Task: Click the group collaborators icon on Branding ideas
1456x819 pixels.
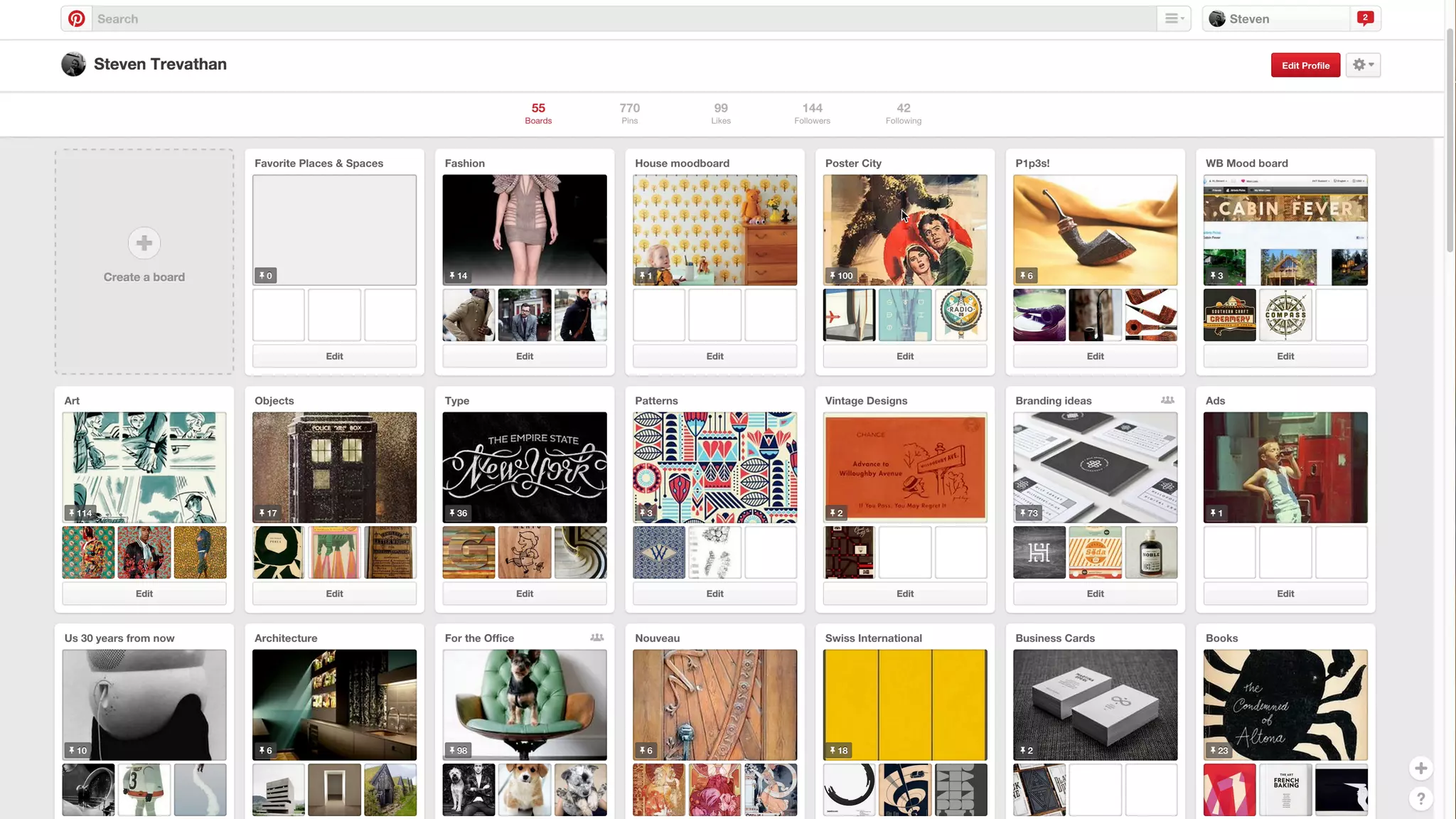Action: pyautogui.click(x=1167, y=400)
